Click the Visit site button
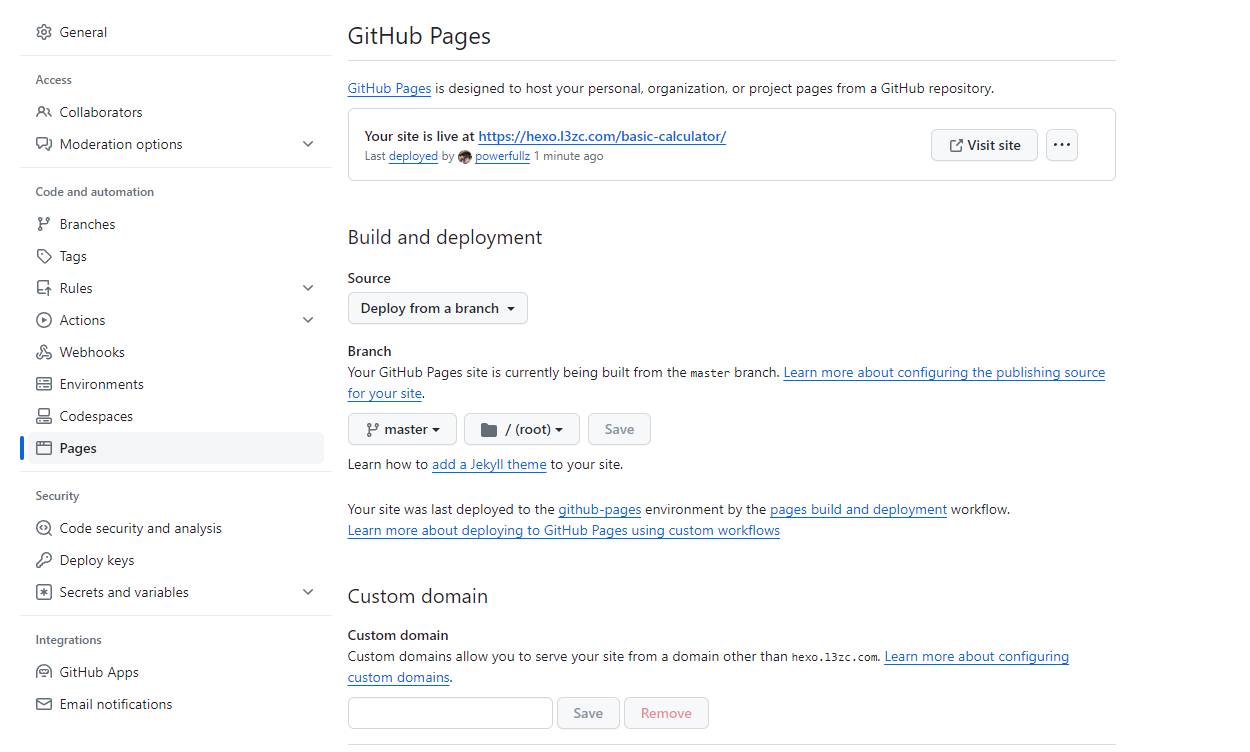The width and height of the screenshot is (1250, 752). click(x=984, y=145)
